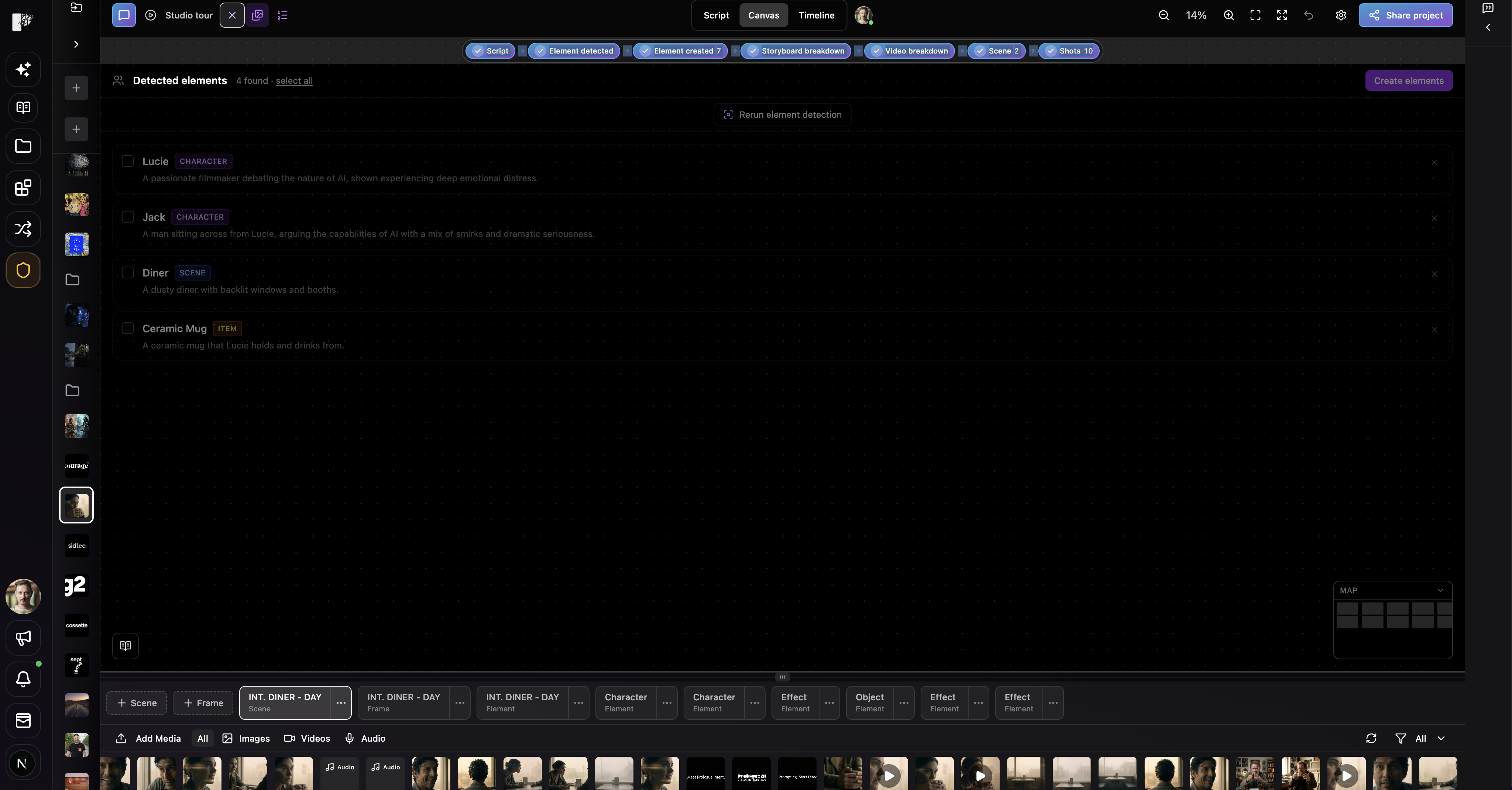1512x790 pixels.
Task: Zoom out with the minus magnifier icon
Action: click(1164, 15)
